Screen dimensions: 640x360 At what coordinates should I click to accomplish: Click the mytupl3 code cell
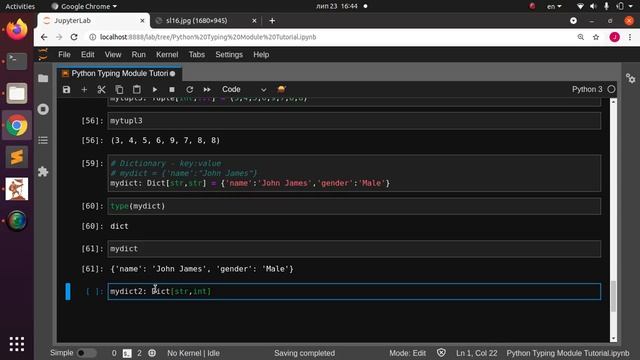pyautogui.click(x=354, y=121)
